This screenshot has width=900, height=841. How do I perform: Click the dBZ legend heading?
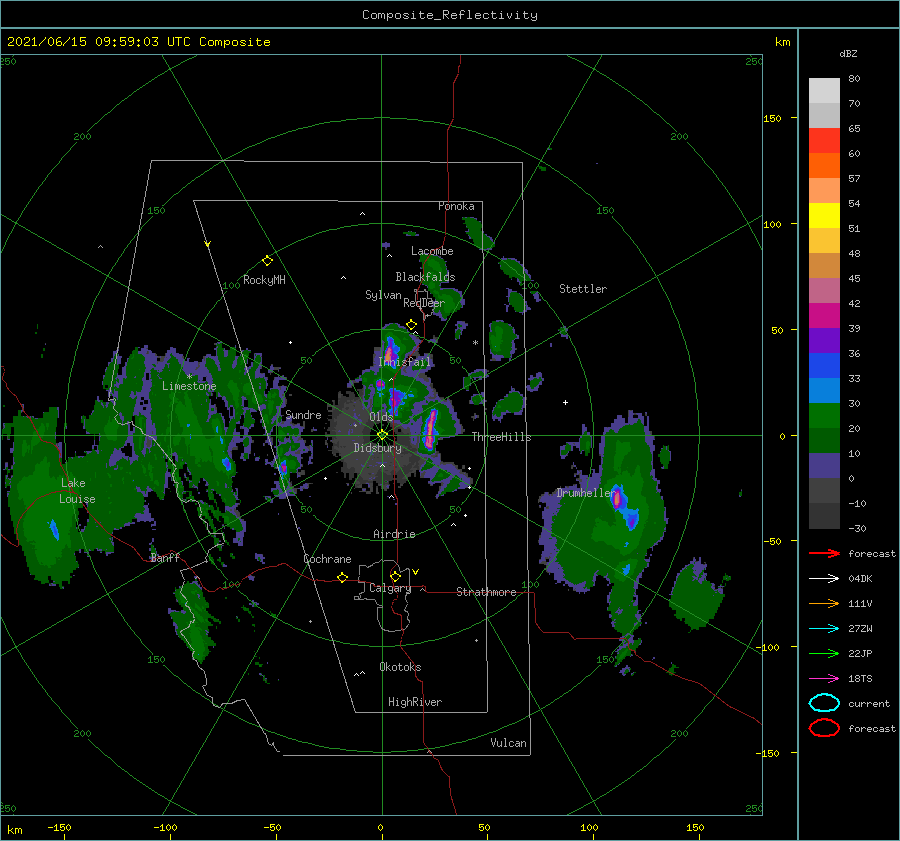point(848,53)
